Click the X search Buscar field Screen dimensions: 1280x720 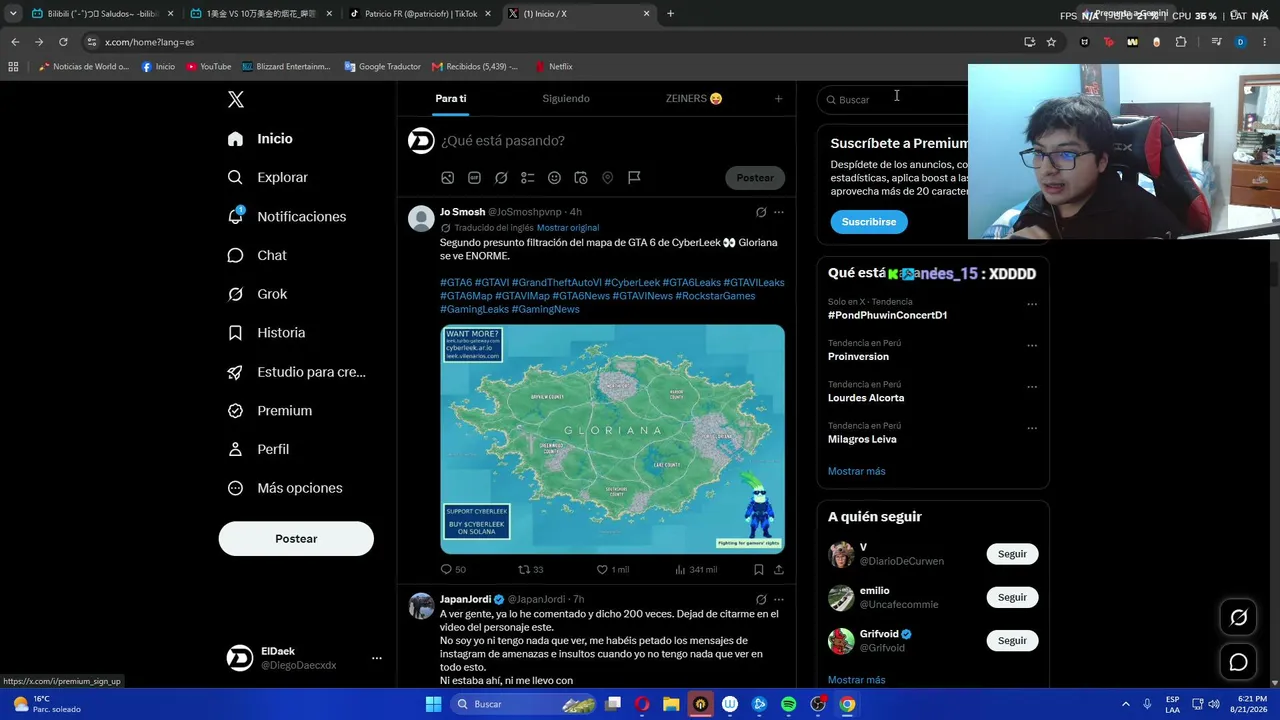point(893,100)
